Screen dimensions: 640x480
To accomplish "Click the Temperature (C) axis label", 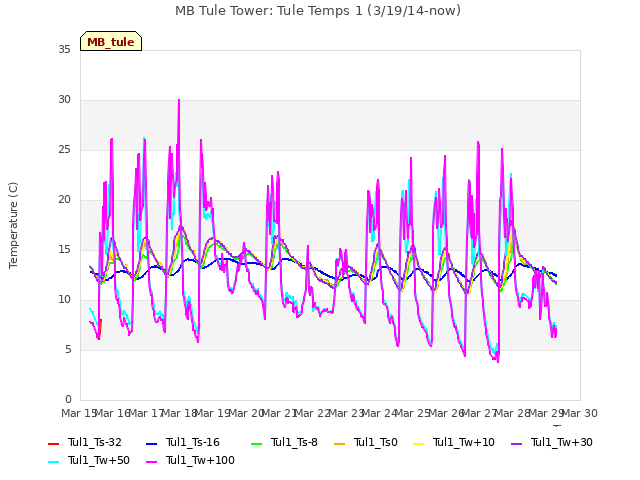I will pos(13,225).
